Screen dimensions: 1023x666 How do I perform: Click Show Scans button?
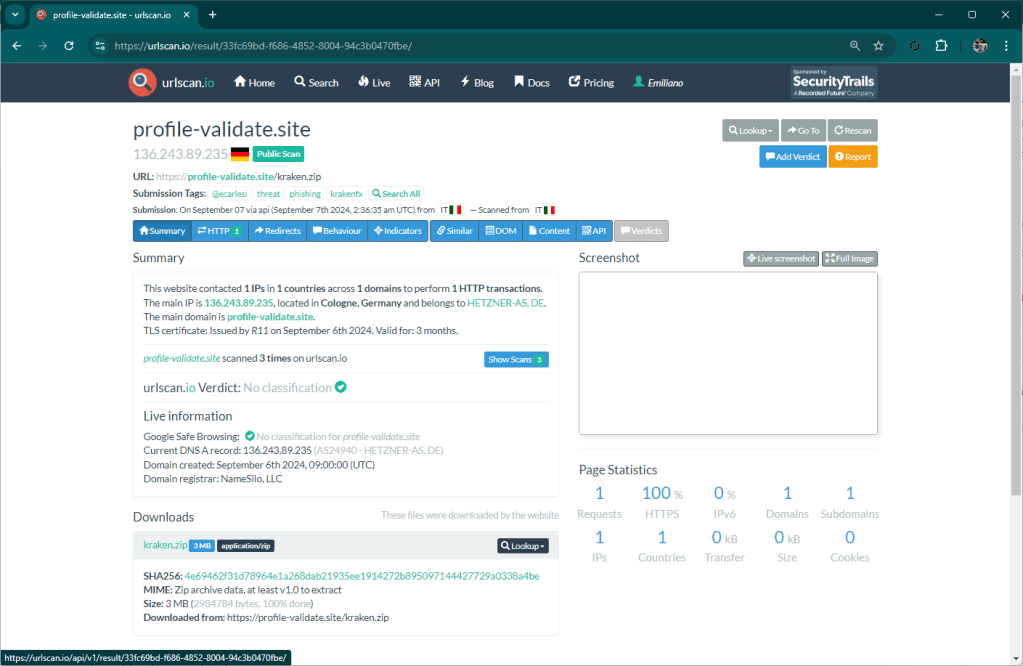pyautogui.click(x=516, y=360)
